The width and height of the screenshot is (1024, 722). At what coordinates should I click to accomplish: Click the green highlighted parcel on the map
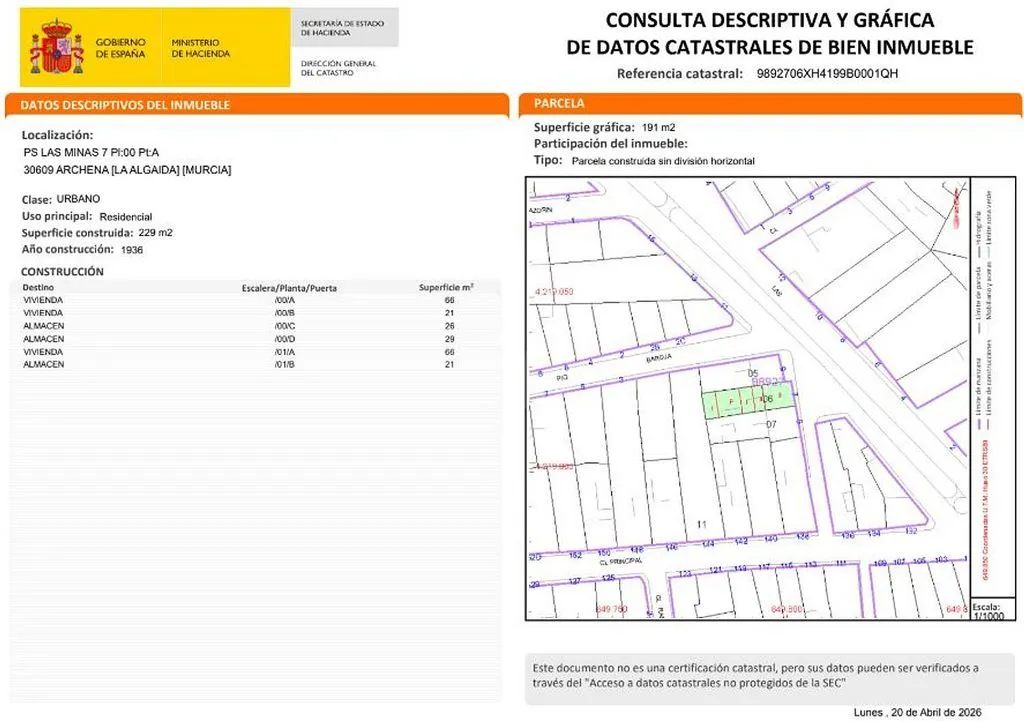click(748, 400)
